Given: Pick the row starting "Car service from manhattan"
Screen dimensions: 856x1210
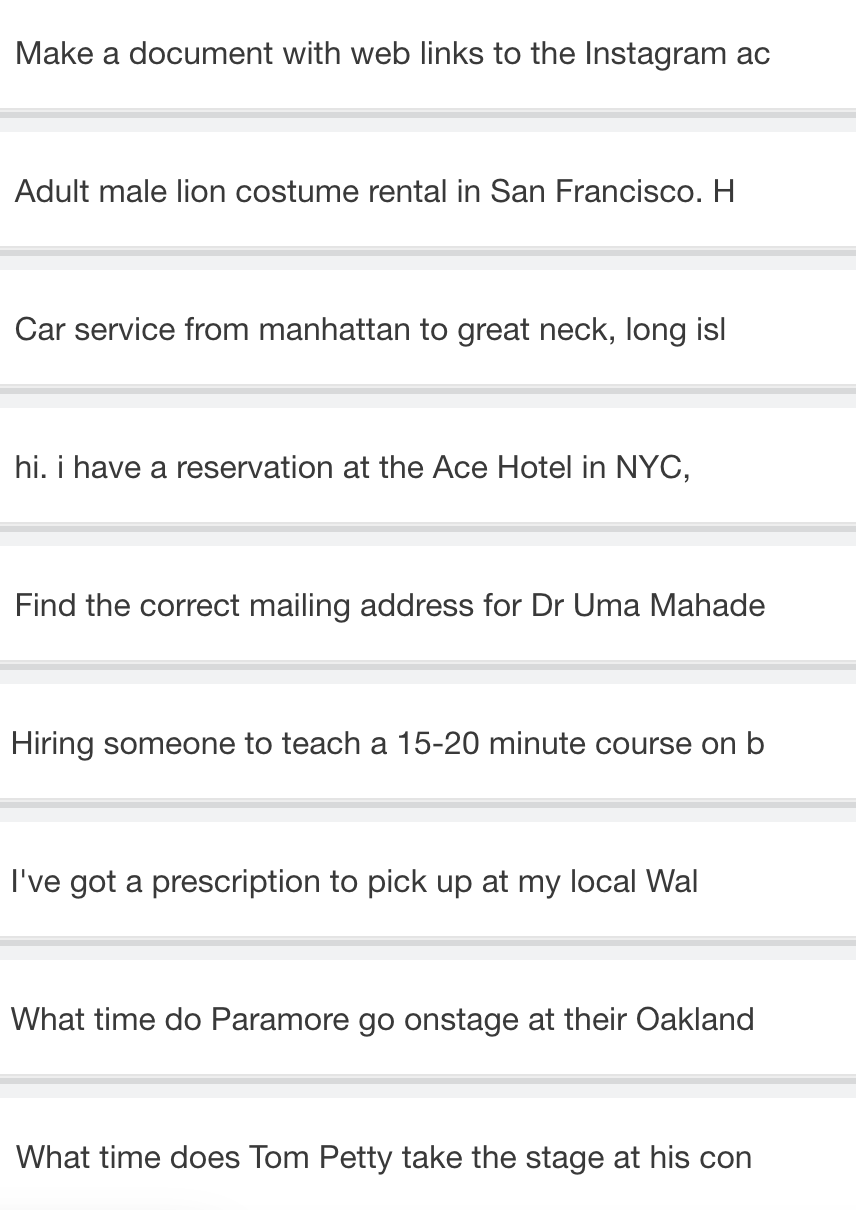Looking at the screenshot, I should click(370, 329).
